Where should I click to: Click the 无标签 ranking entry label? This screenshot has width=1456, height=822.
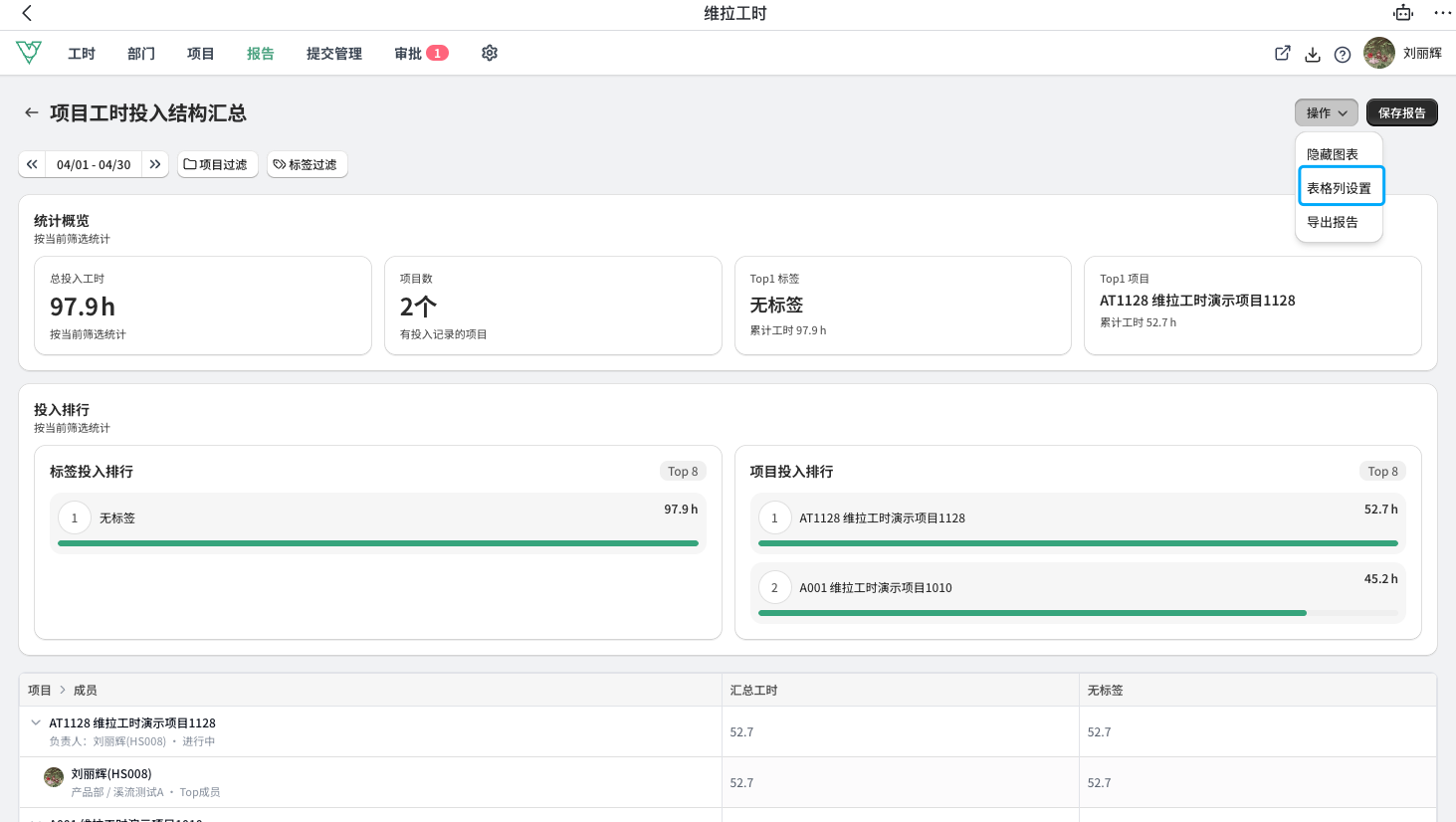117,518
